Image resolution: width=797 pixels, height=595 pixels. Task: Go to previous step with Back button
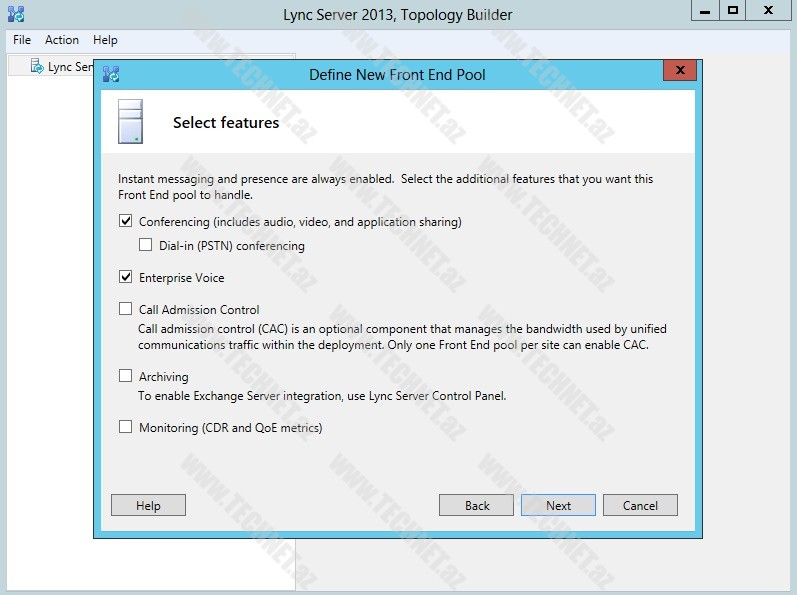click(x=477, y=505)
